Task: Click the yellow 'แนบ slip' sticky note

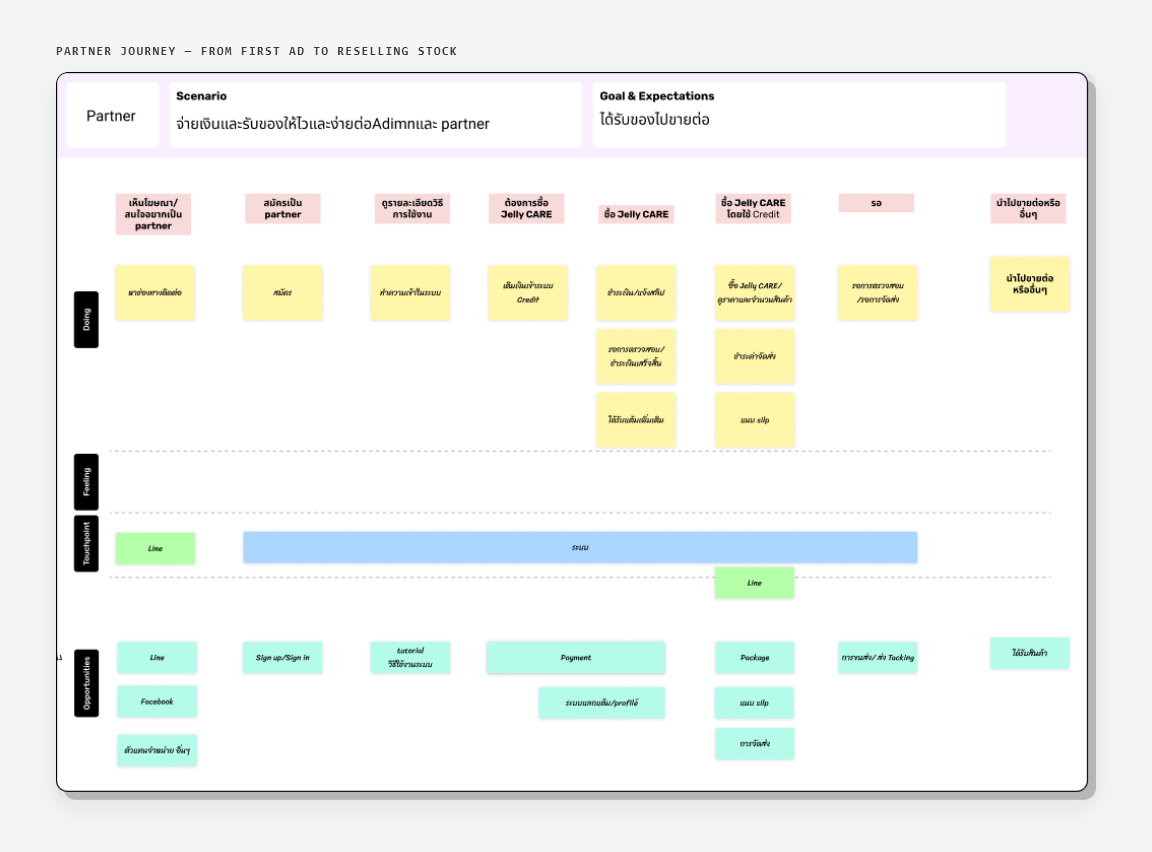Action: click(755, 420)
